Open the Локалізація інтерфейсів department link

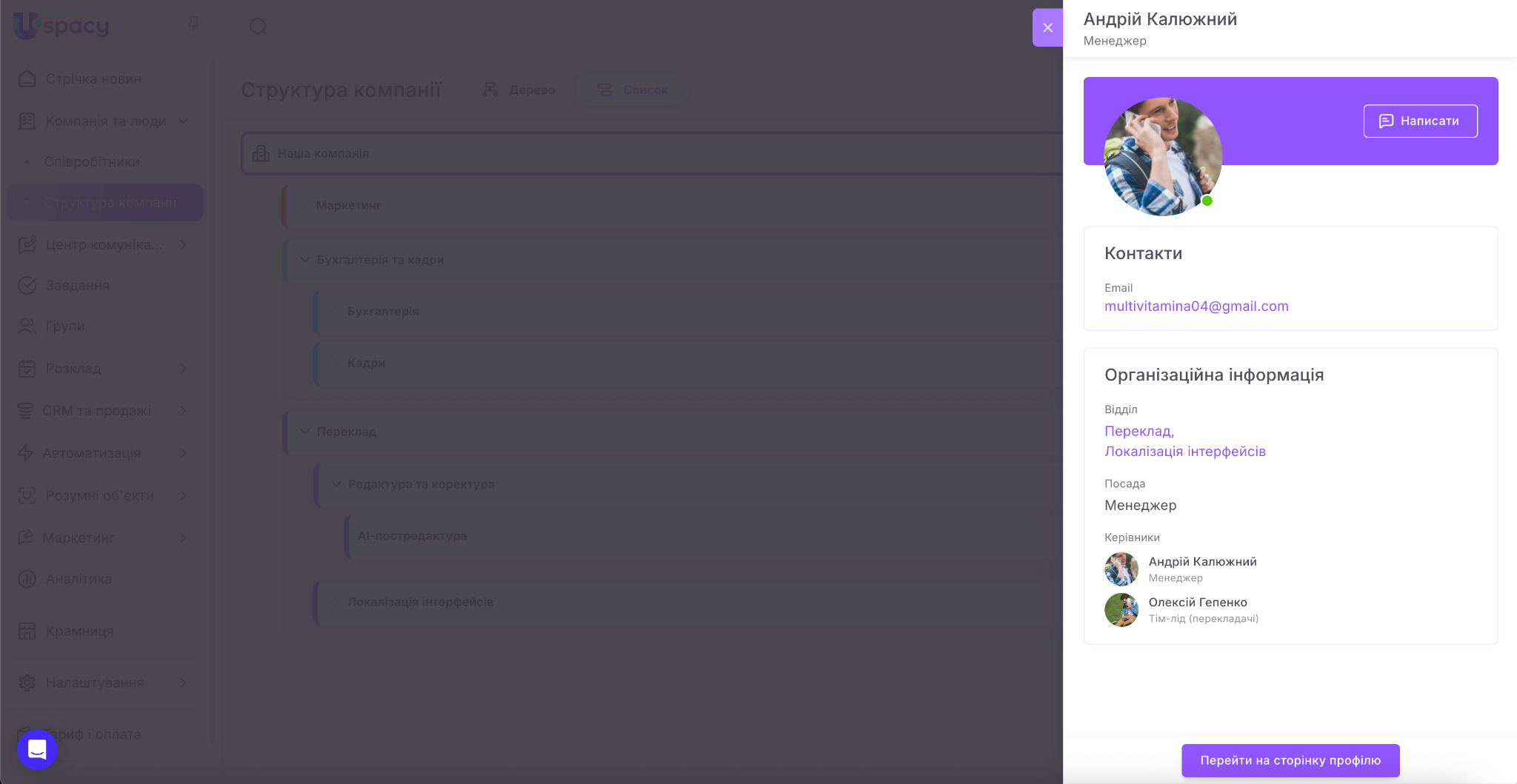tap(1184, 452)
